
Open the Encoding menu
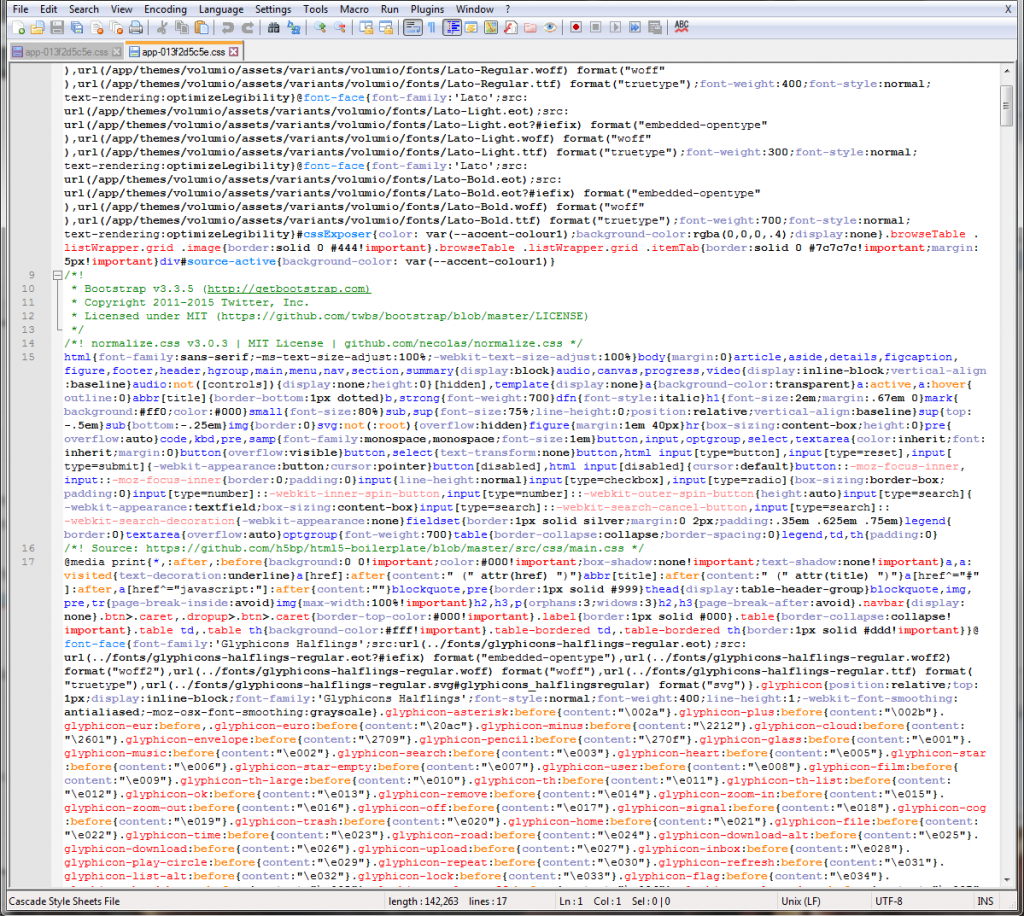165,9
